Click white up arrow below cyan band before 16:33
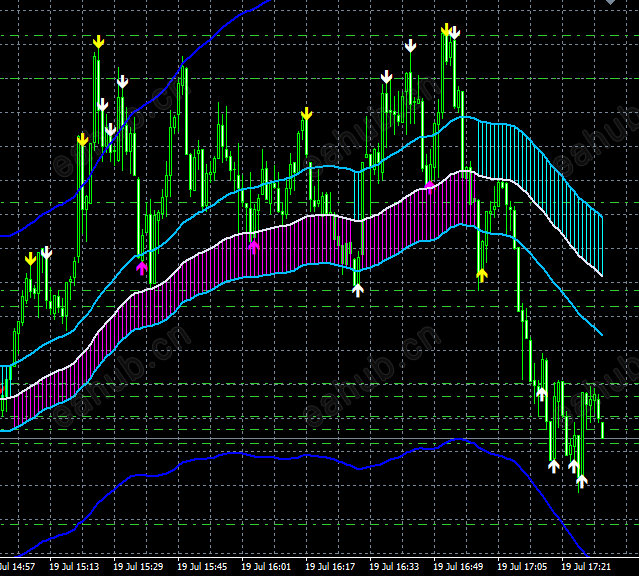 coord(357,290)
